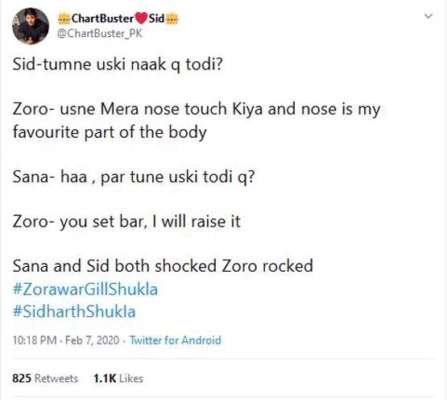447x400 pixels.
Task: Open the @ChartBuster_PK handle
Action: click(x=100, y=33)
